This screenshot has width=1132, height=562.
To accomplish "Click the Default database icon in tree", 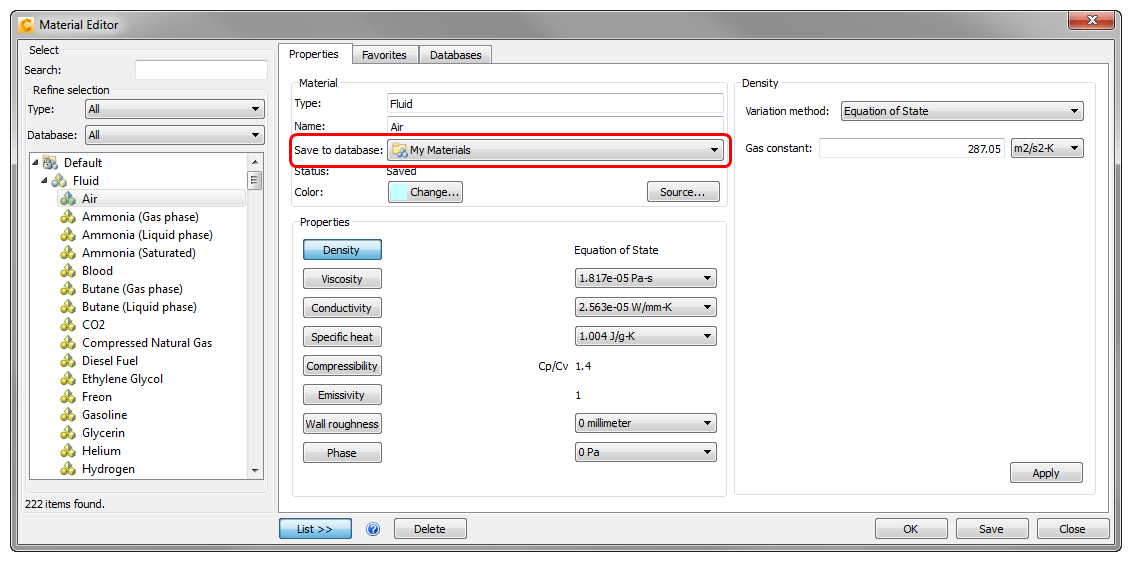I will 50,163.
